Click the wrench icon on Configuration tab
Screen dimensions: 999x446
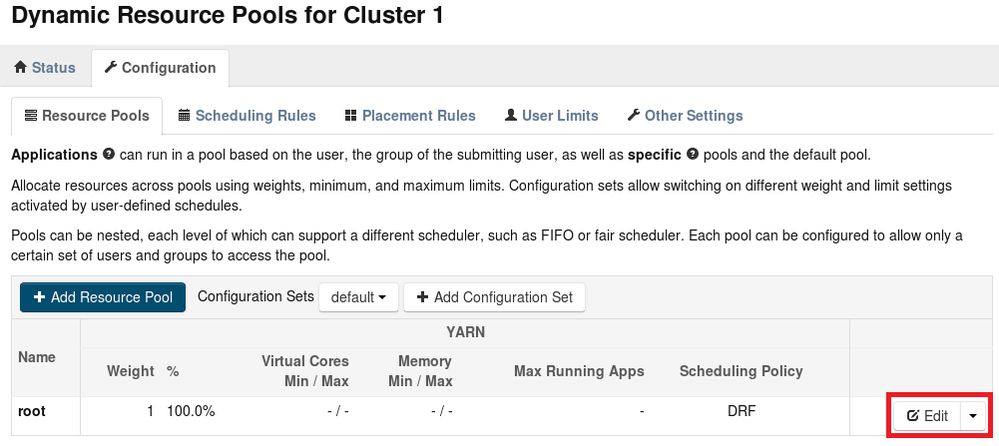pyautogui.click(x=111, y=68)
